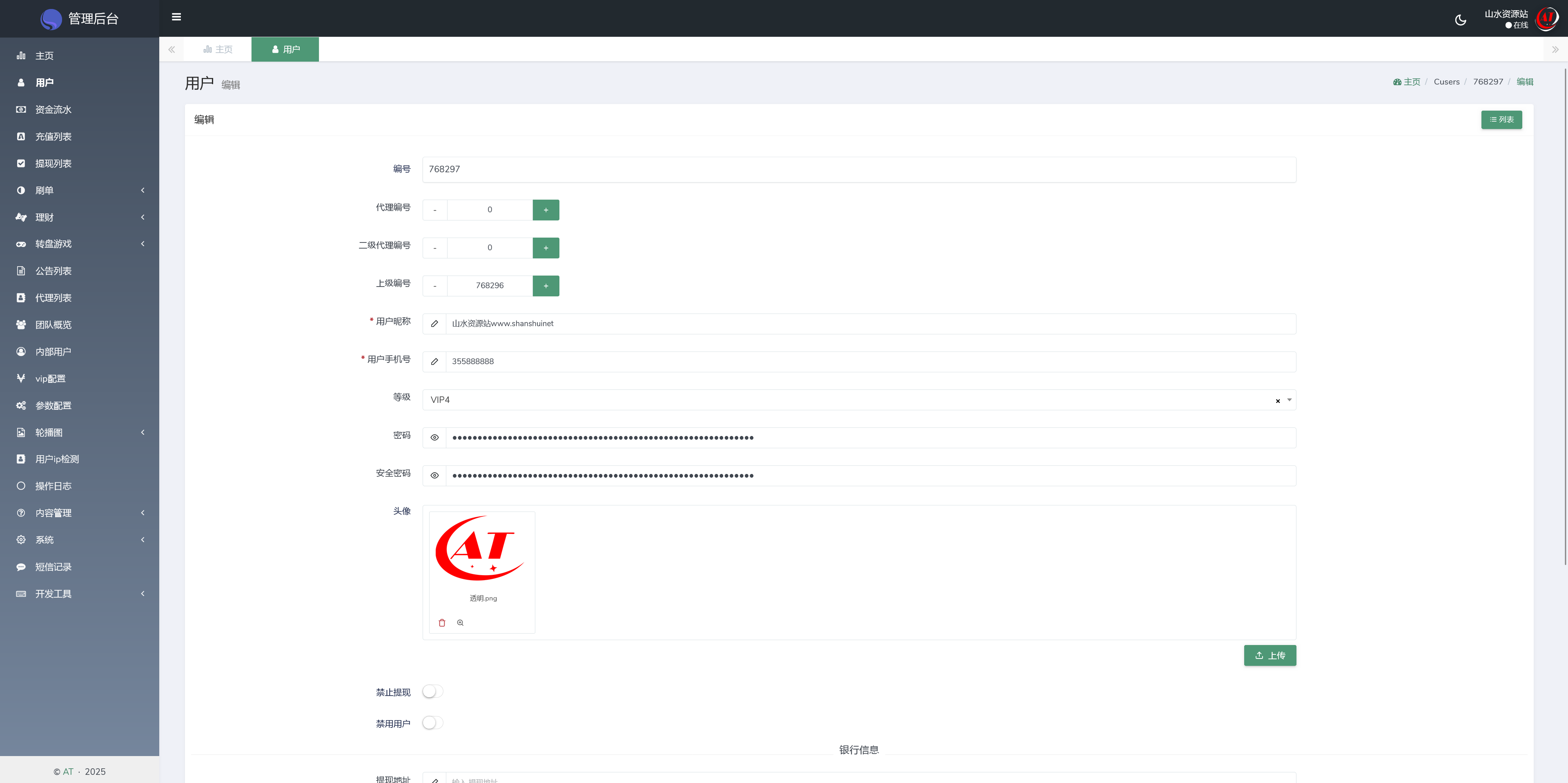Open the vip配置 sidebar item

[50, 378]
